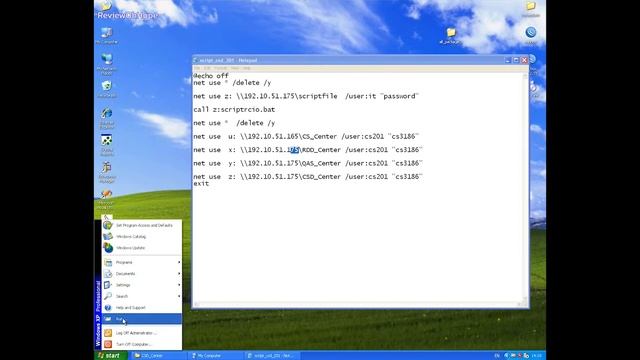Click 'scriptfile' in the net use z: line
The width and height of the screenshot is (640, 360).
point(318,96)
